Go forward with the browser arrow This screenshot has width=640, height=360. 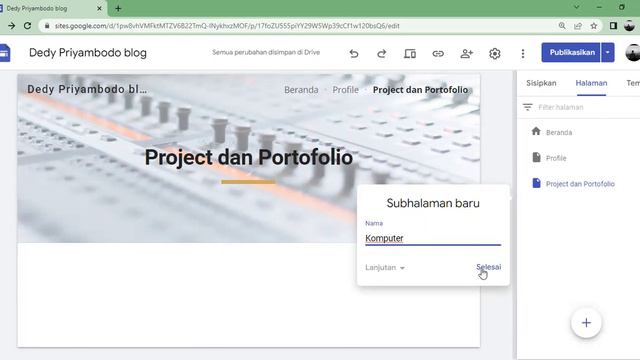point(11,26)
